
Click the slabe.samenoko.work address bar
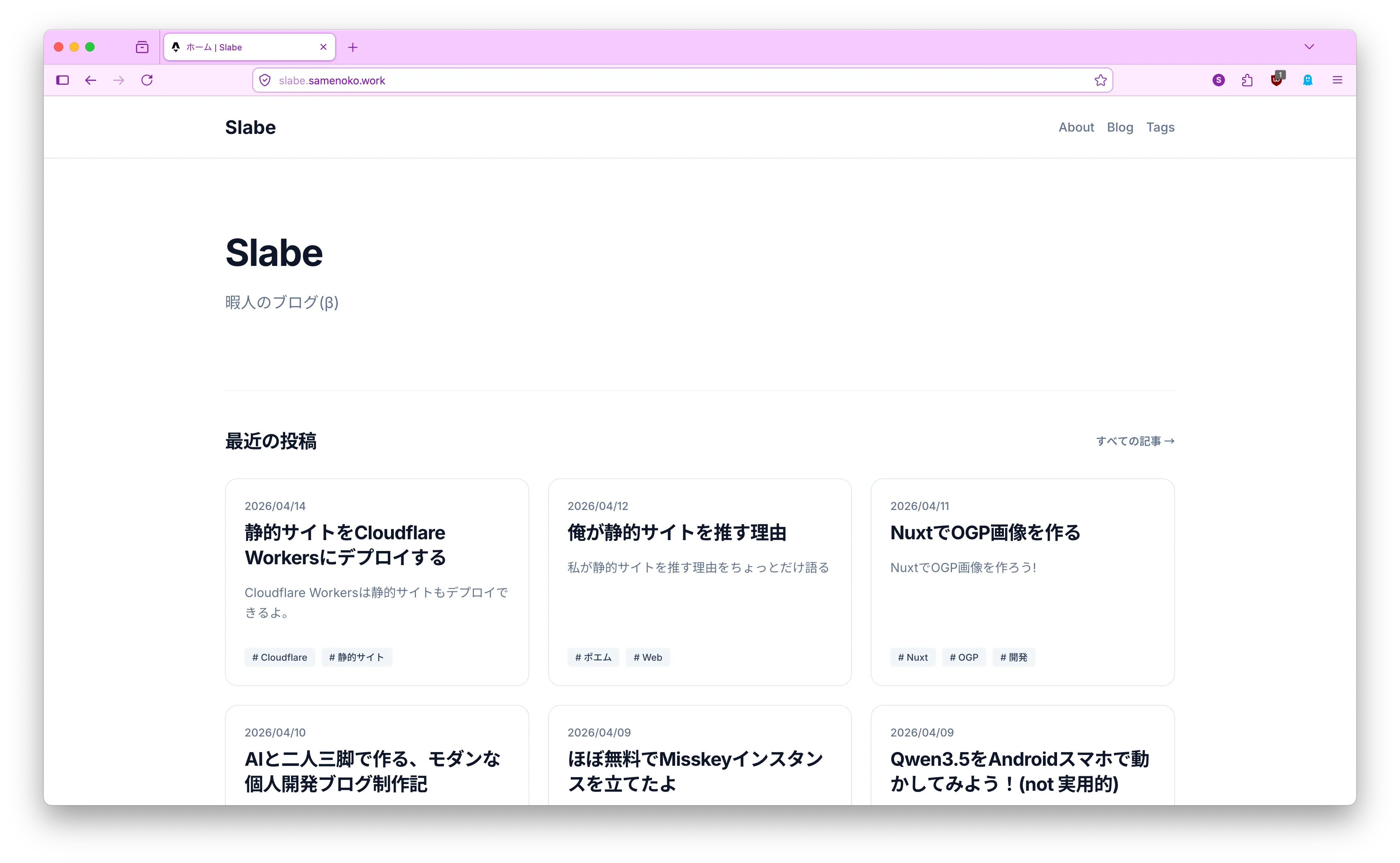(682, 80)
